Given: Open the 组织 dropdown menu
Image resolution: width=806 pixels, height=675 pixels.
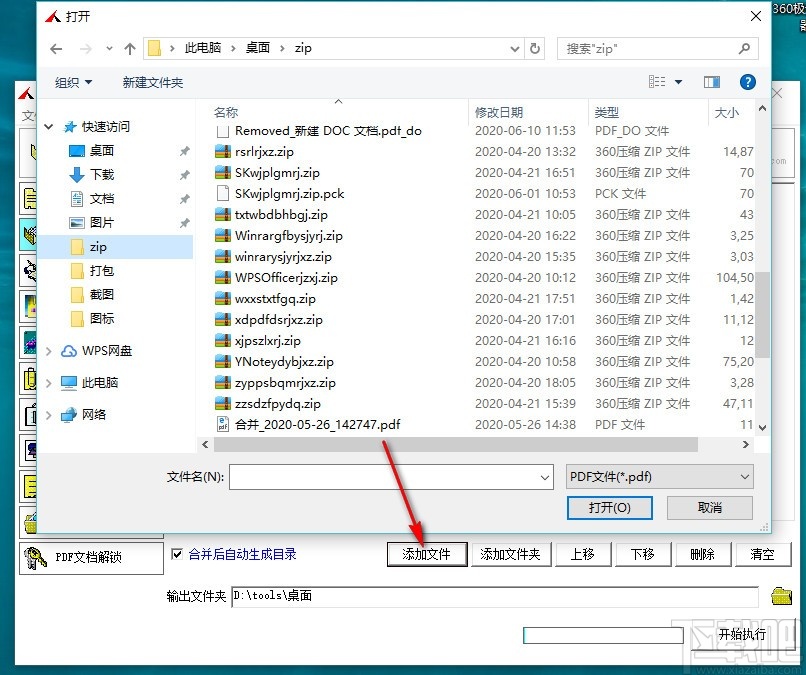Looking at the screenshot, I should (70, 81).
